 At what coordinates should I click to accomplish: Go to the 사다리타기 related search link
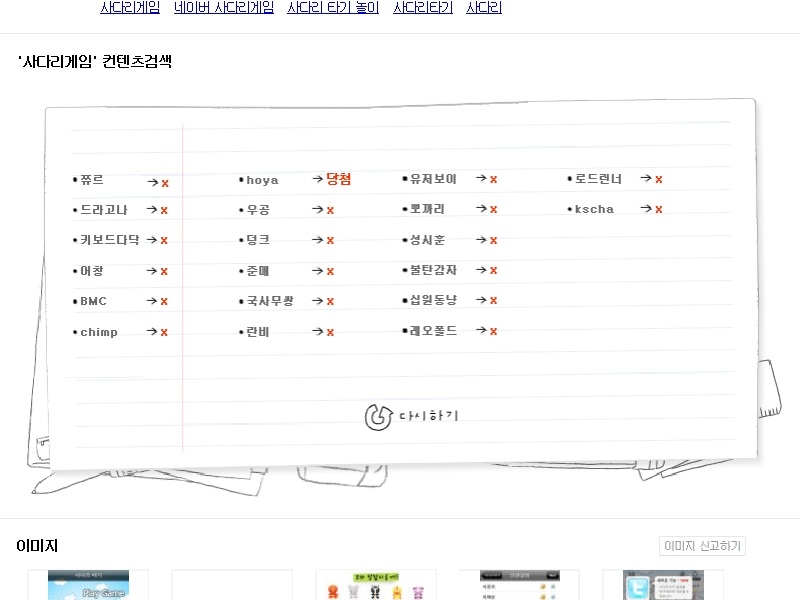pyautogui.click(x=423, y=7)
